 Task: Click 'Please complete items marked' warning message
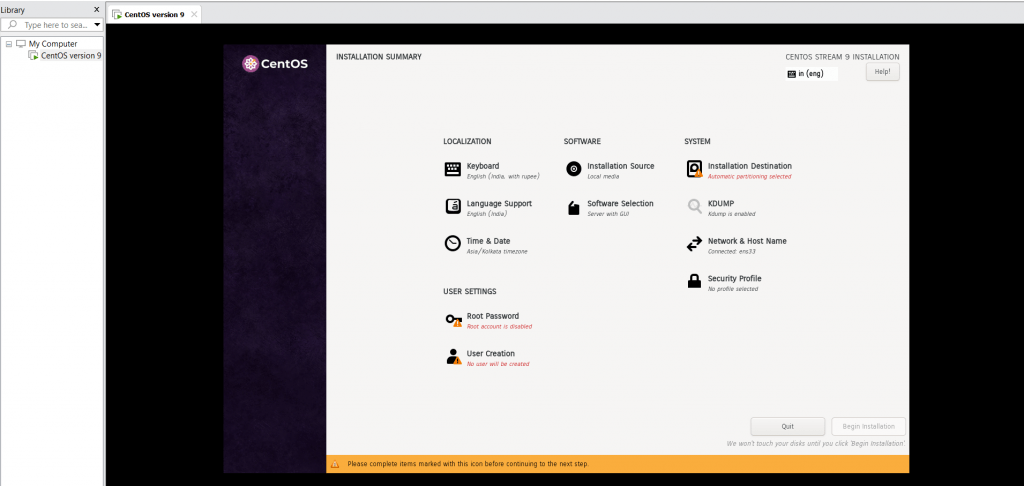click(468, 464)
